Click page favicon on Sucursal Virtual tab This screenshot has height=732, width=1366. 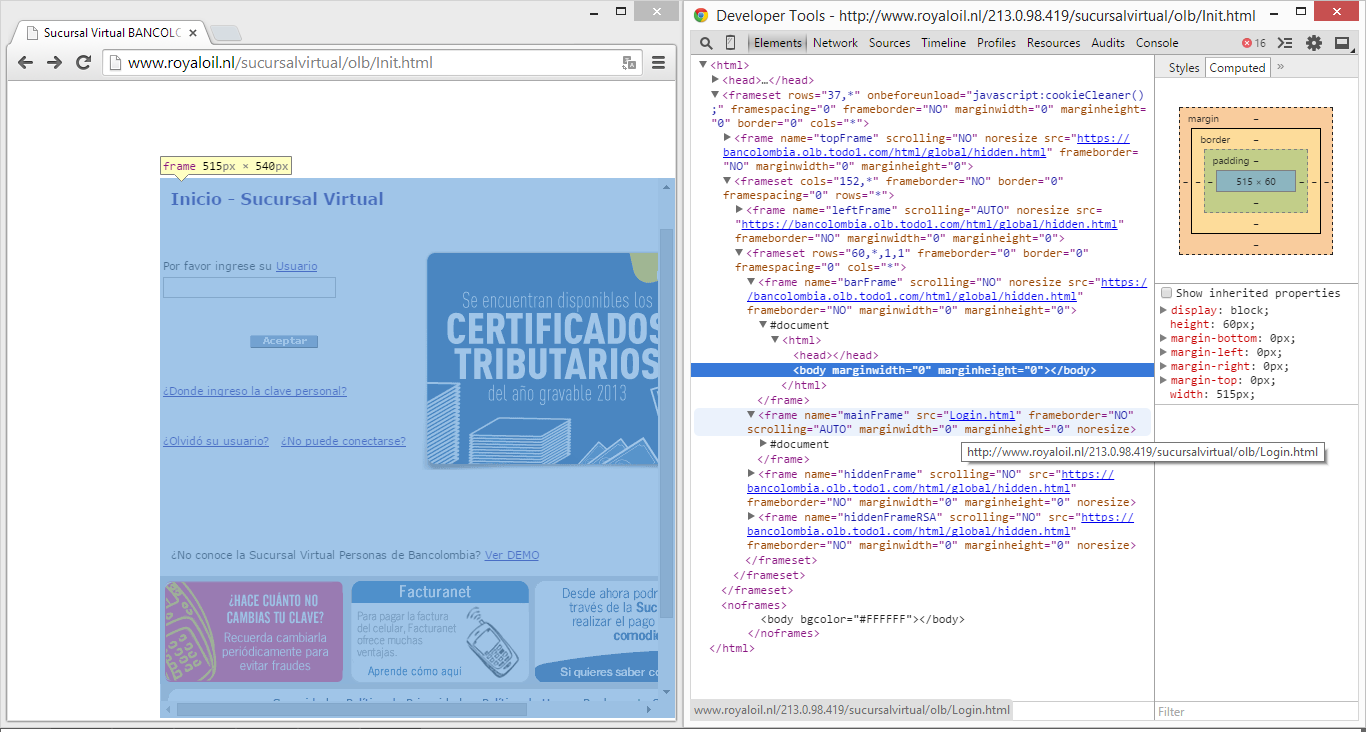(x=33, y=33)
